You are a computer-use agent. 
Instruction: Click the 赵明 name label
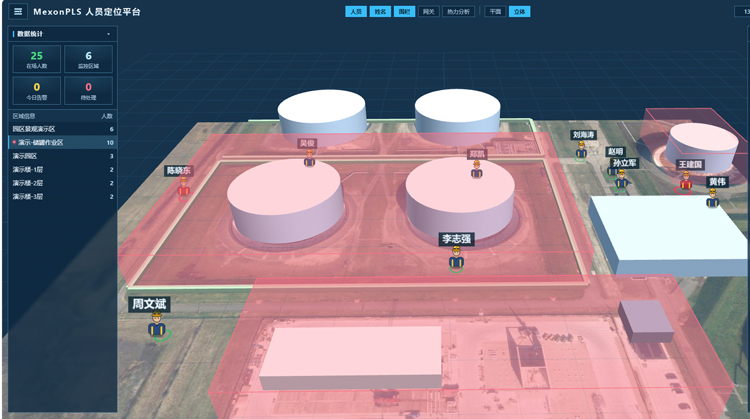(x=615, y=152)
